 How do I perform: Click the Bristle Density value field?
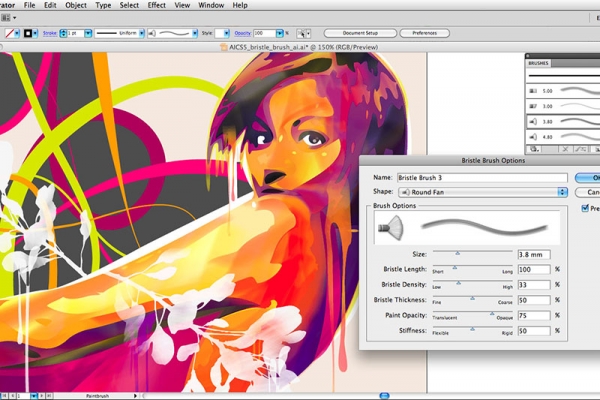tap(534, 285)
